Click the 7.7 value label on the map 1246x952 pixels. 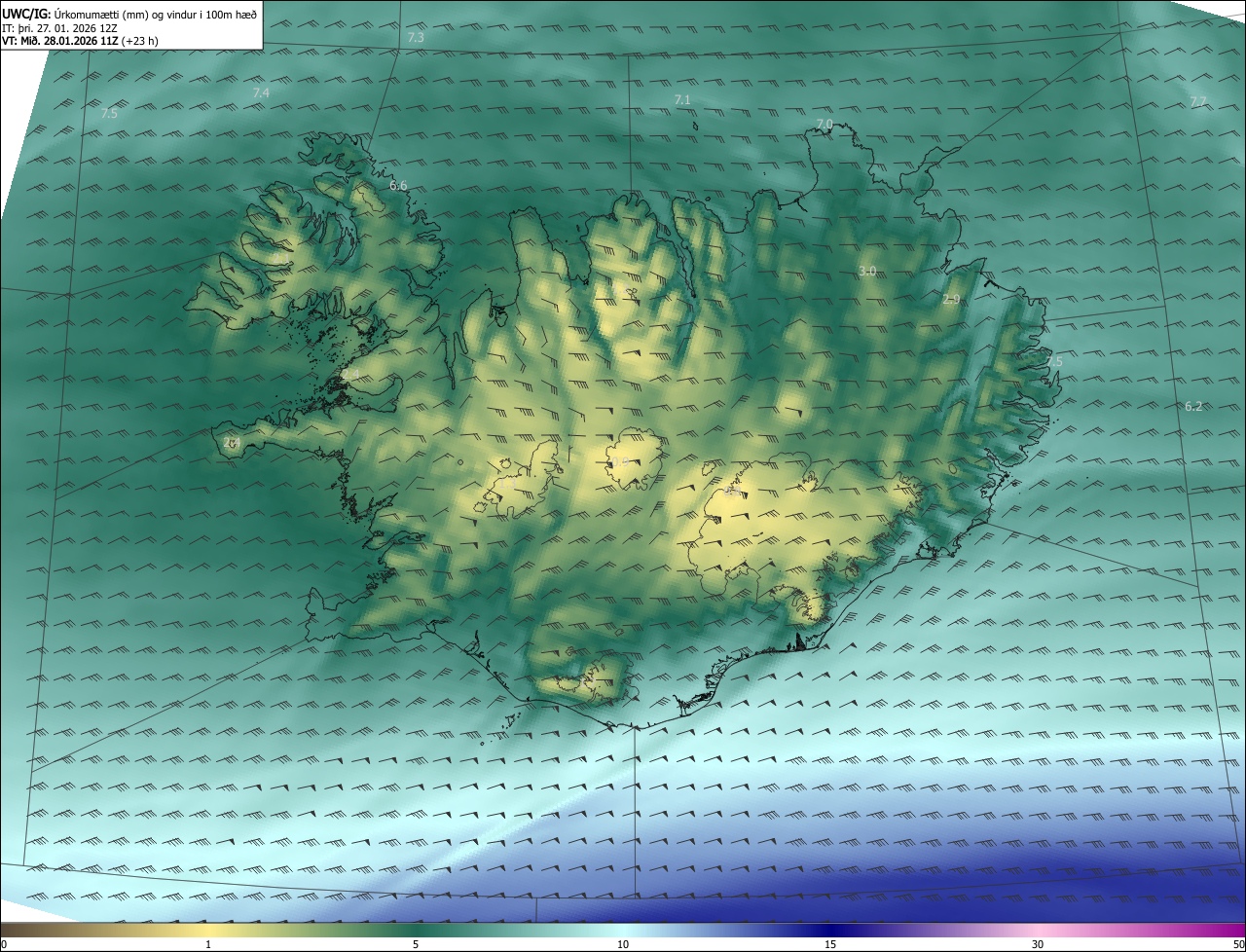click(x=1198, y=101)
